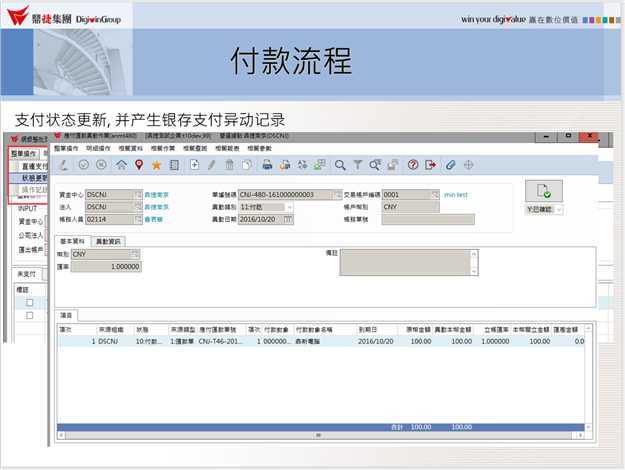Expand the Y:已確認 status dropdown
Viewport: 625px width, 470px height.
(x=560, y=210)
